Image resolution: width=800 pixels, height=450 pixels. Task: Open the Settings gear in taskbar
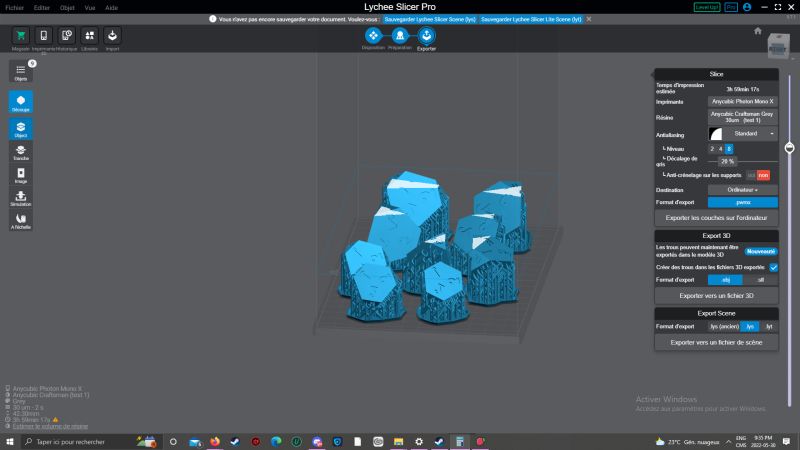(419, 442)
